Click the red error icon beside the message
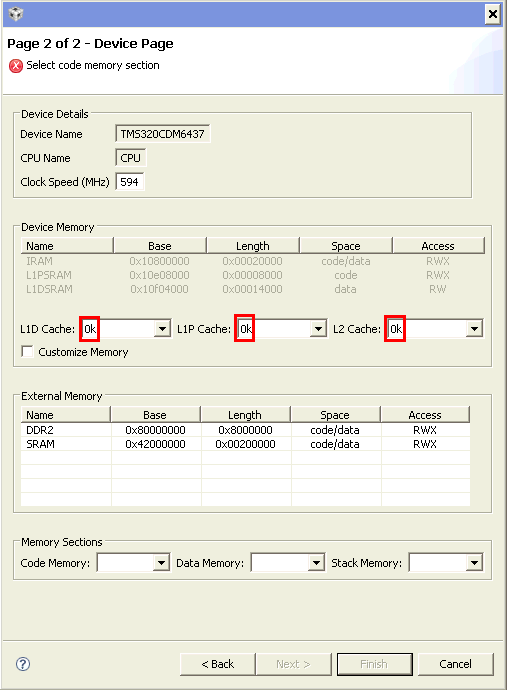Image resolution: width=507 pixels, height=690 pixels. point(16,66)
